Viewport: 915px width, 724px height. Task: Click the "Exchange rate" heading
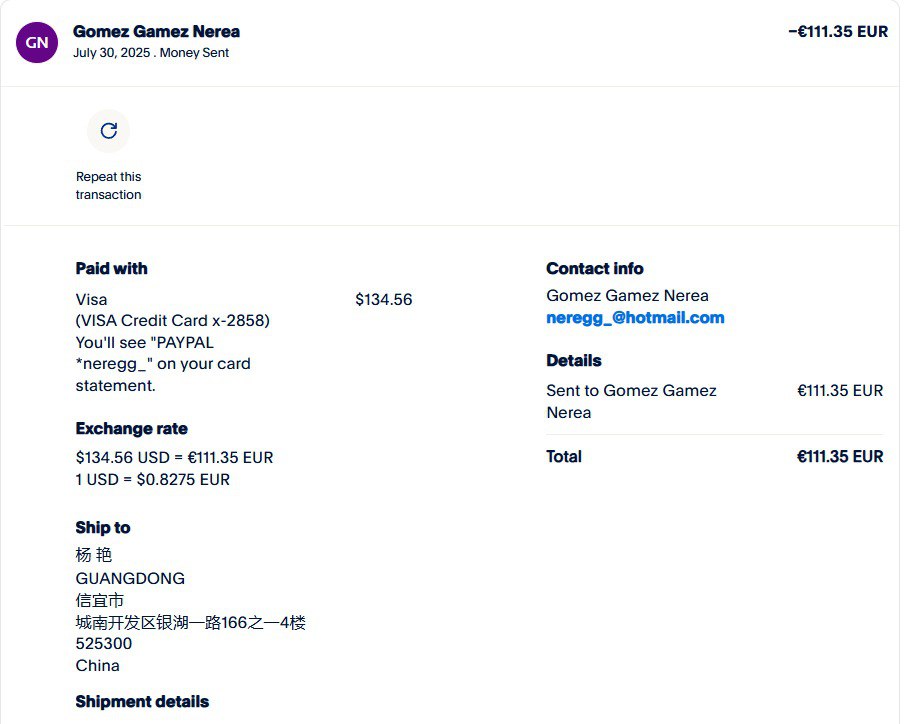coord(131,429)
